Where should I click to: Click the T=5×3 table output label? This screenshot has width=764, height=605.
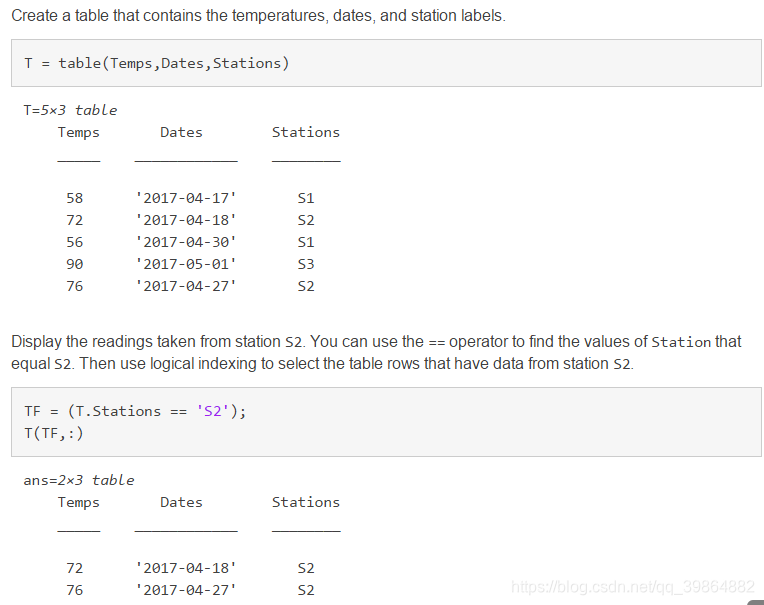[70, 110]
